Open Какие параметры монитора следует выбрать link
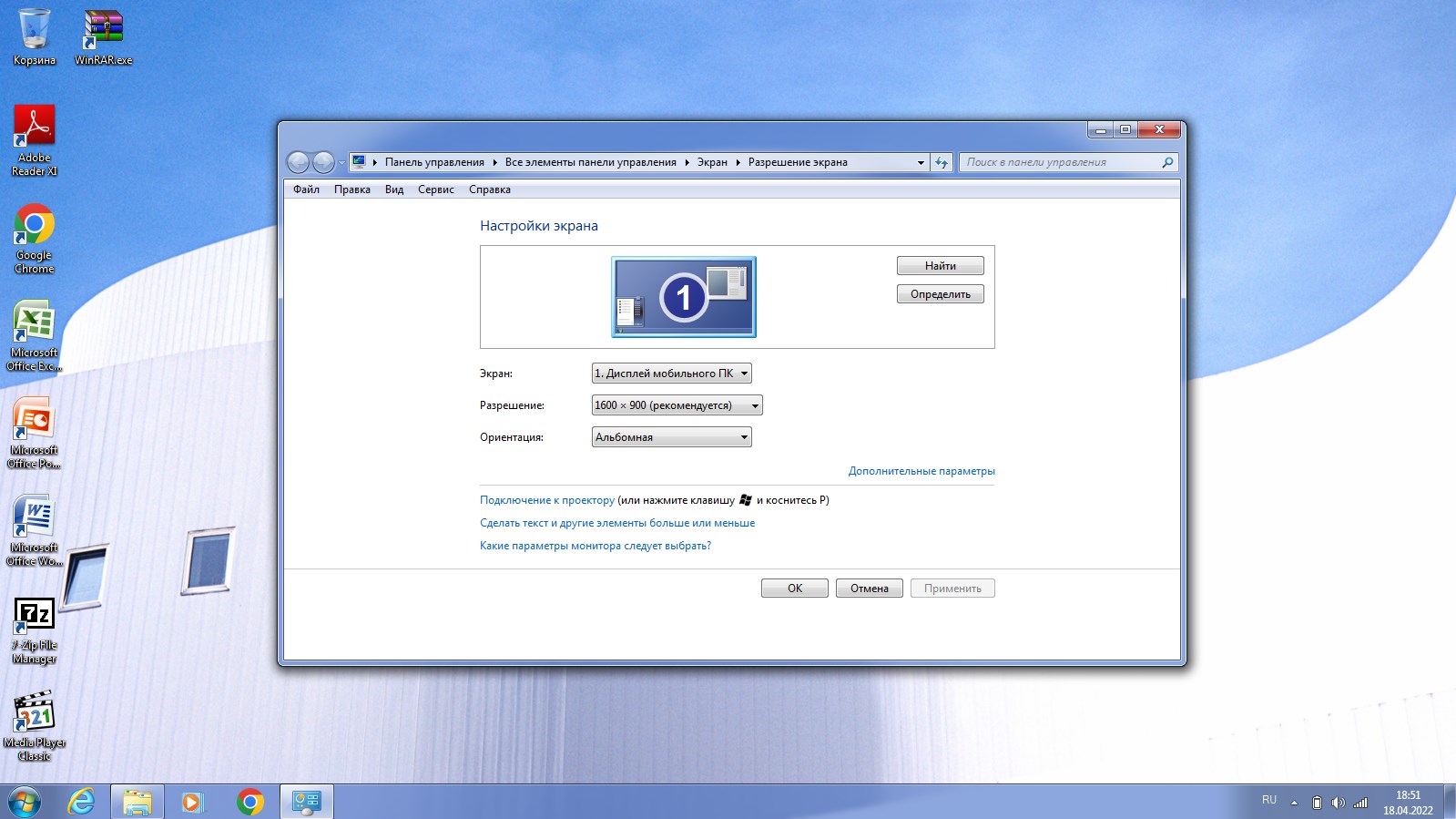1456x819 pixels. [596, 546]
